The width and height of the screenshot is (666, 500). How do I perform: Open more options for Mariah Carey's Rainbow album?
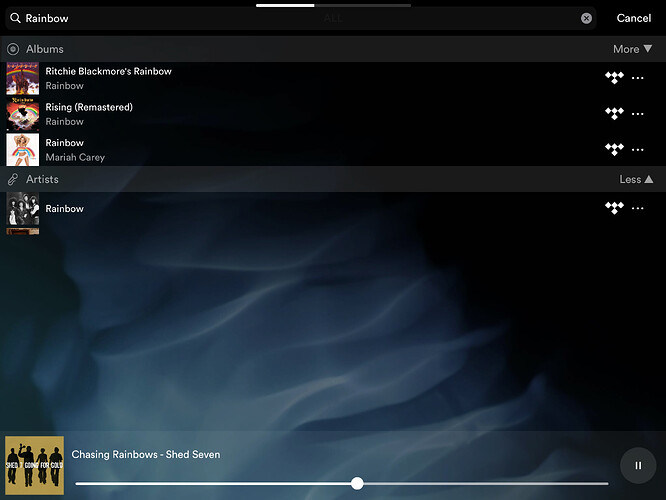[638, 150]
